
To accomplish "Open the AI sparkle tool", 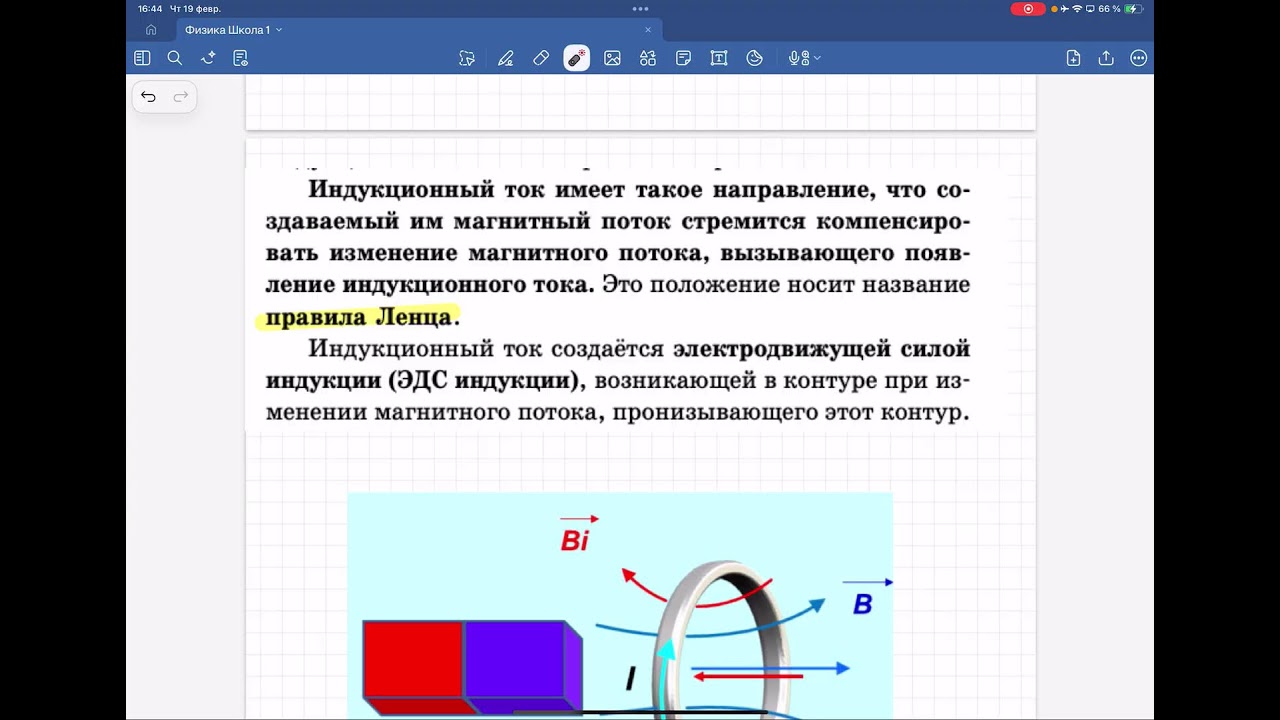I will tap(208, 58).
